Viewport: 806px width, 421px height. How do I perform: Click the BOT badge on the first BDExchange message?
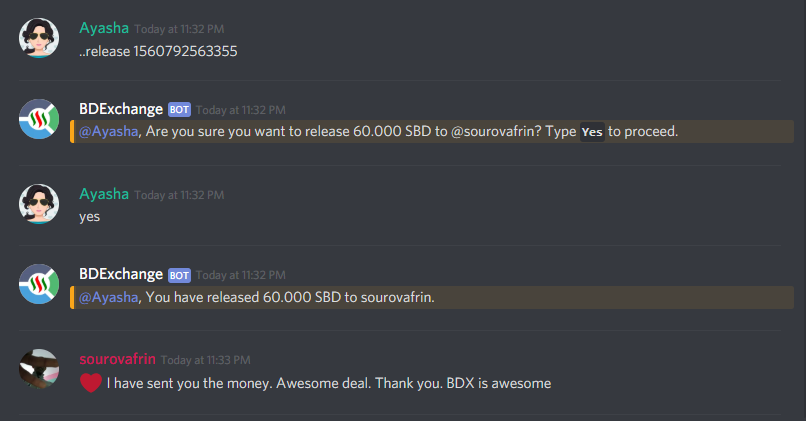pos(179,109)
